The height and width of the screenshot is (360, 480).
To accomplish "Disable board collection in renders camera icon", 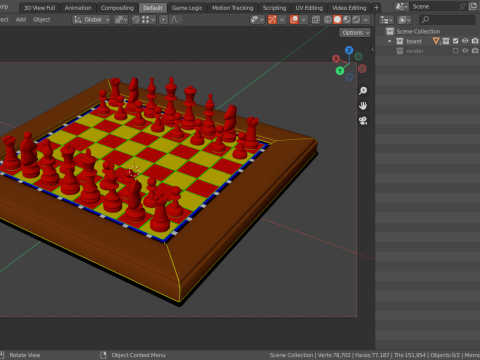I will [x=475, y=41].
